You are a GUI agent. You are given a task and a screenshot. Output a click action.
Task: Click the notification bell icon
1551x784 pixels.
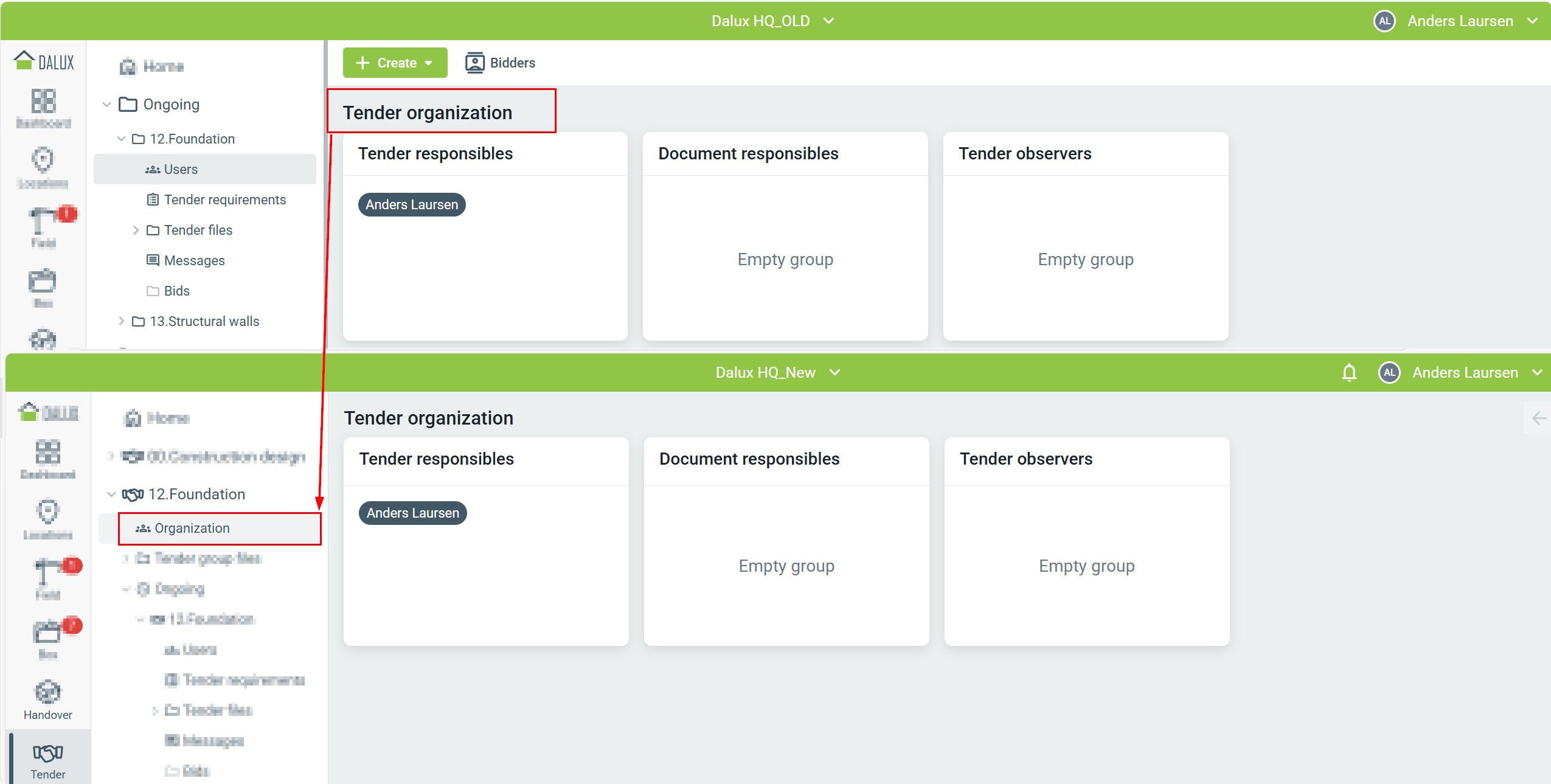tap(1349, 372)
